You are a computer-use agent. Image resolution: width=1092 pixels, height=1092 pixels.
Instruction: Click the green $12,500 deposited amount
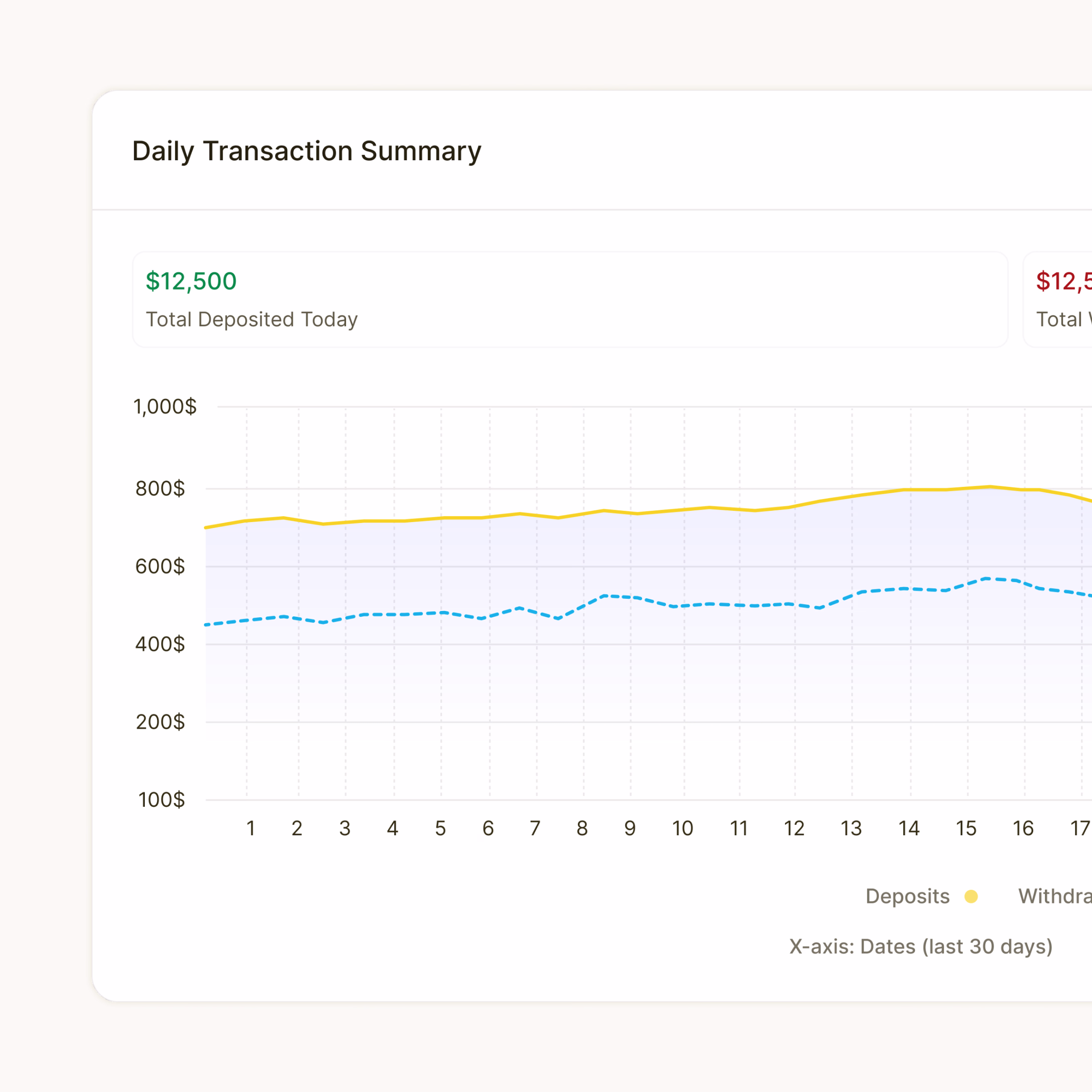[x=191, y=281]
